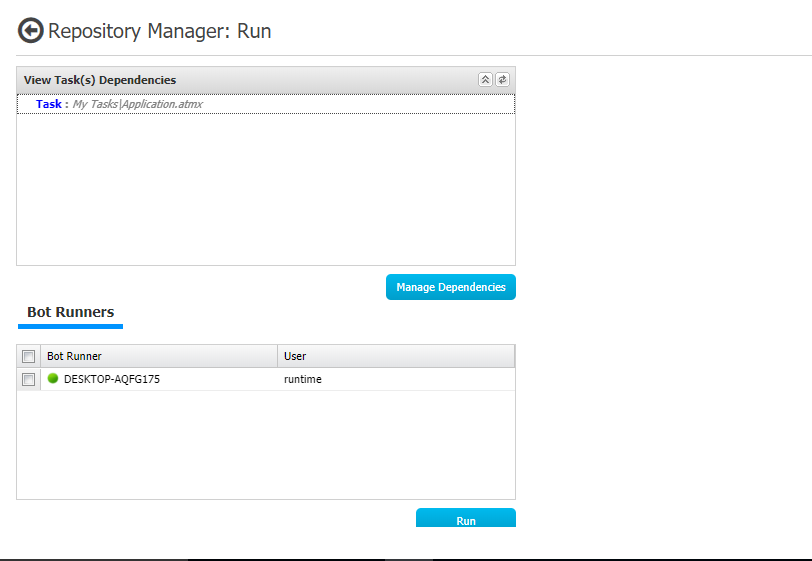Click the View Task(s) Dependencies panel title
The width and height of the screenshot is (812, 561).
click(100, 80)
